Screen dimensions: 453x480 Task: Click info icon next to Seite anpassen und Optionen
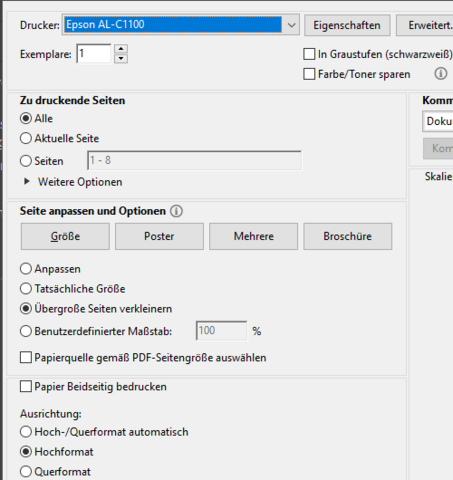(x=176, y=211)
